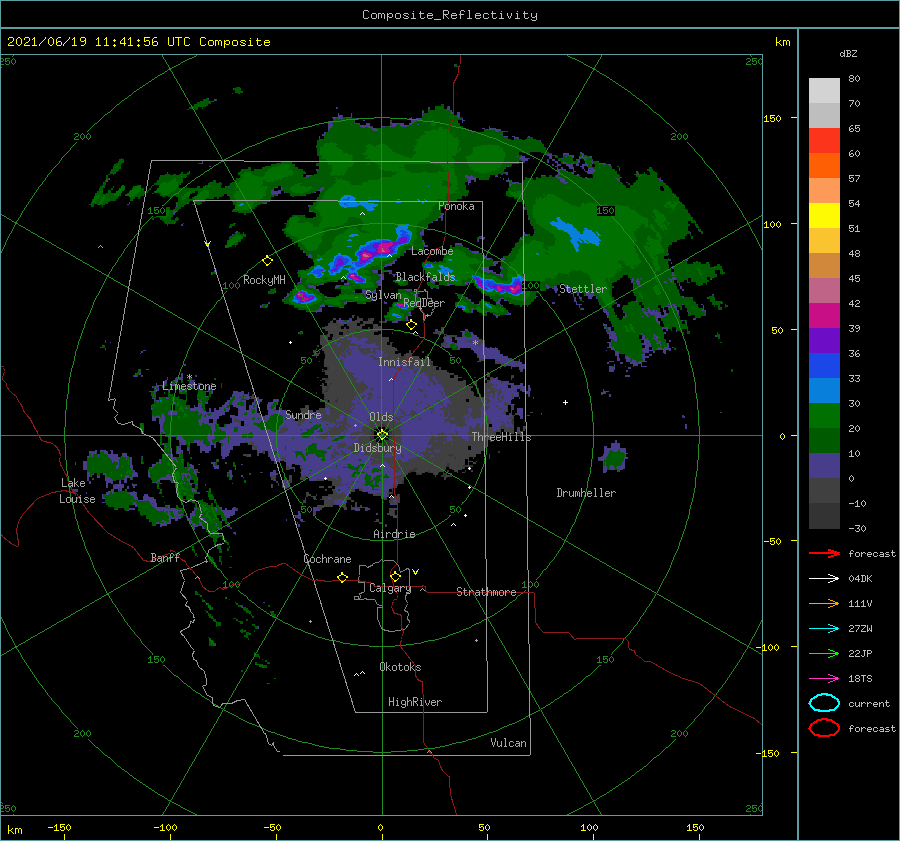The image size is (900, 841).
Task: Click the Drumheller label
Action: [586, 493]
